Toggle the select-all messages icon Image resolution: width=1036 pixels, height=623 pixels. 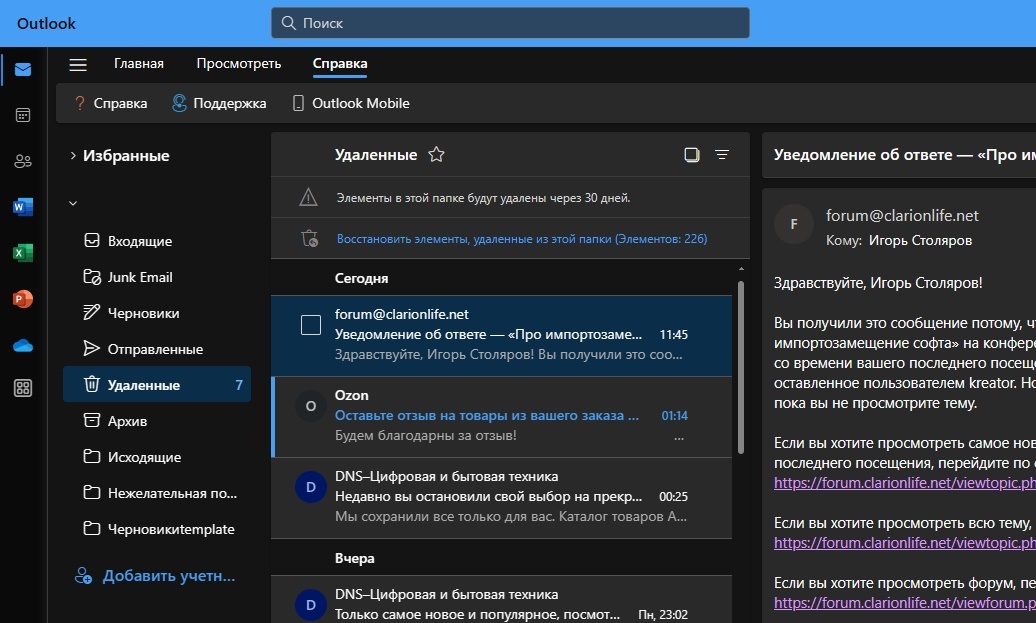[691, 155]
